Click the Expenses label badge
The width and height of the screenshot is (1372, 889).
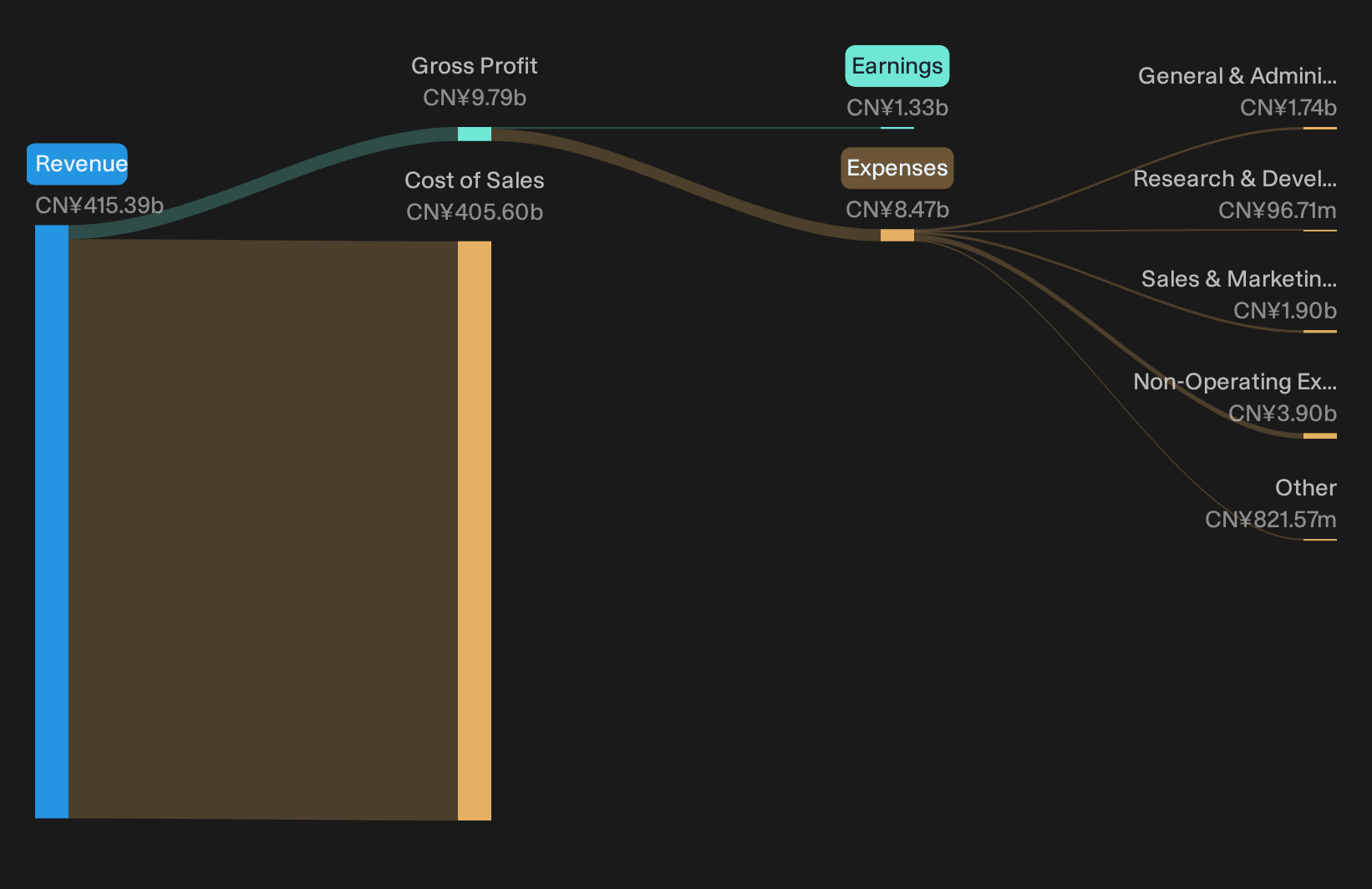coord(897,168)
